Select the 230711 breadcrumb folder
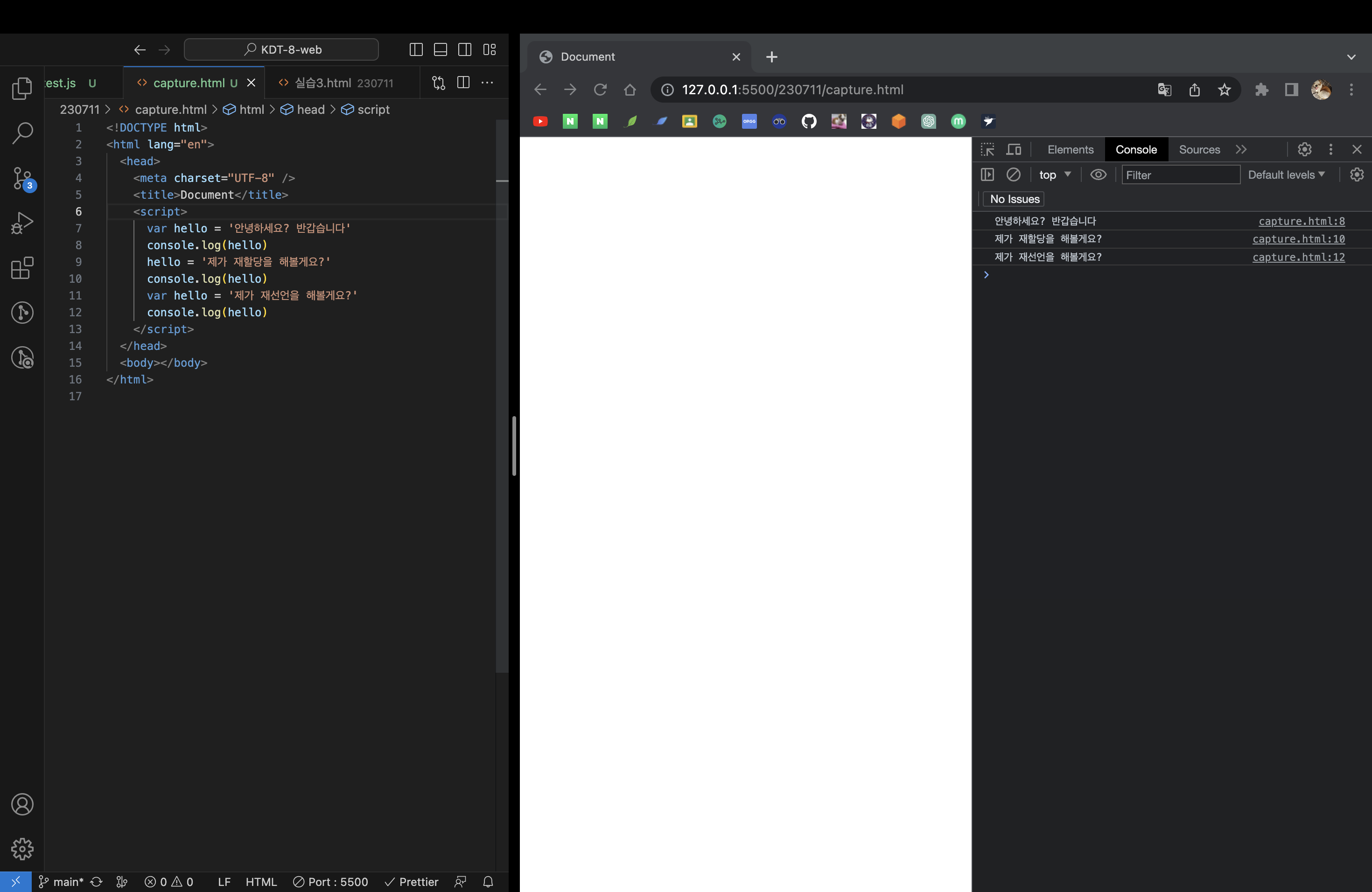 (79, 110)
